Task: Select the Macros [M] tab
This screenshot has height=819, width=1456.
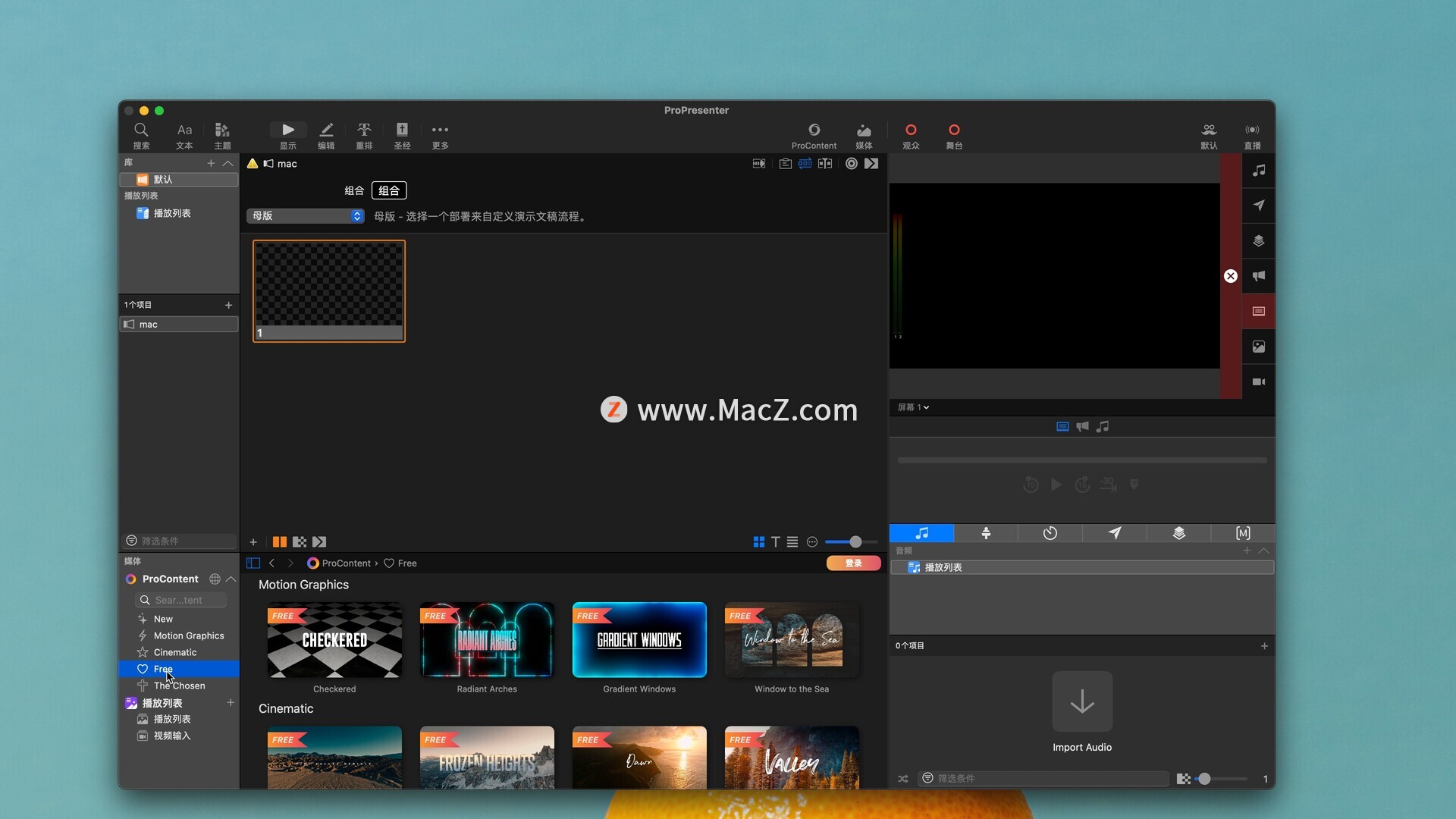Action: tap(1243, 533)
